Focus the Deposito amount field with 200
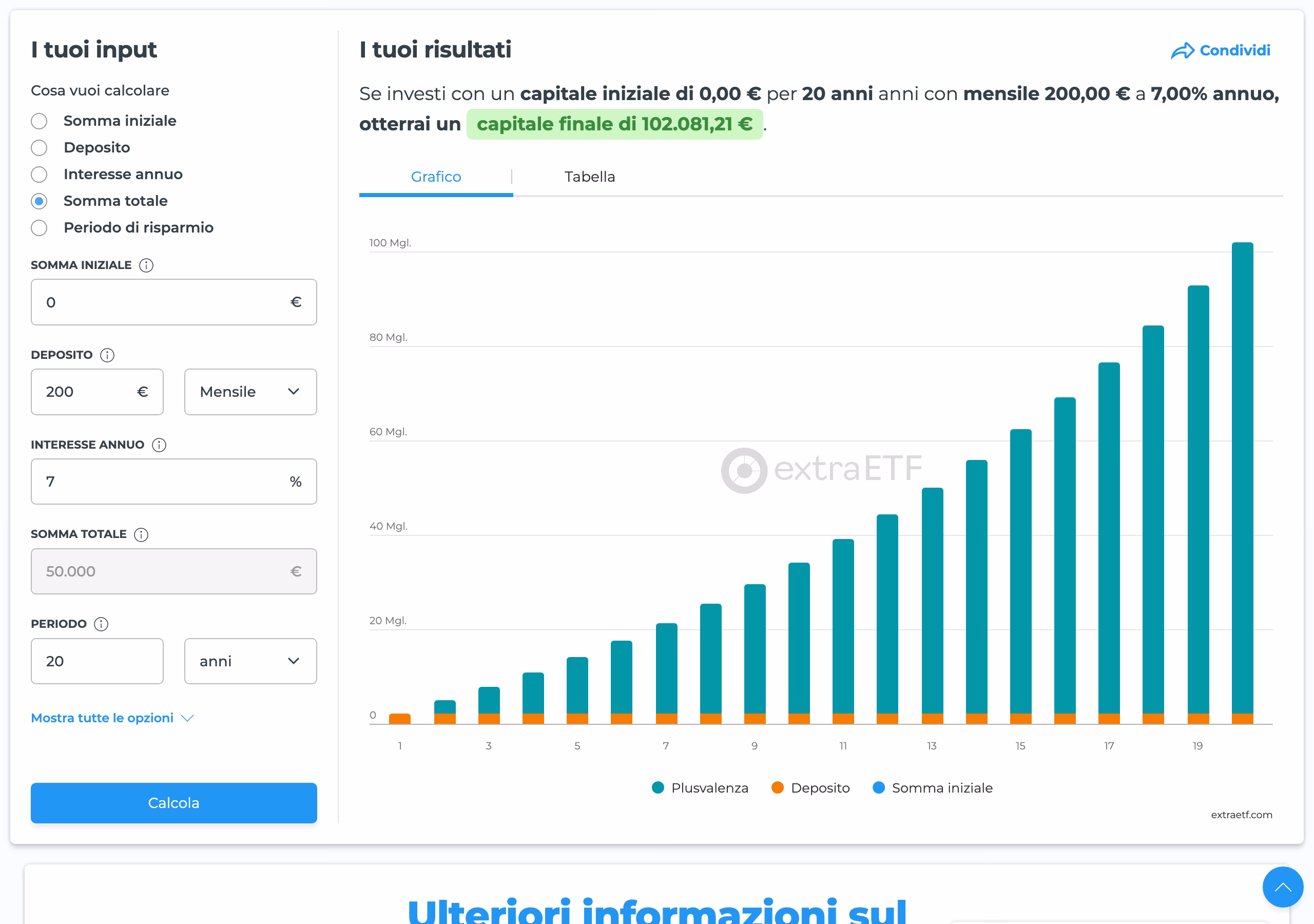 [x=96, y=392]
